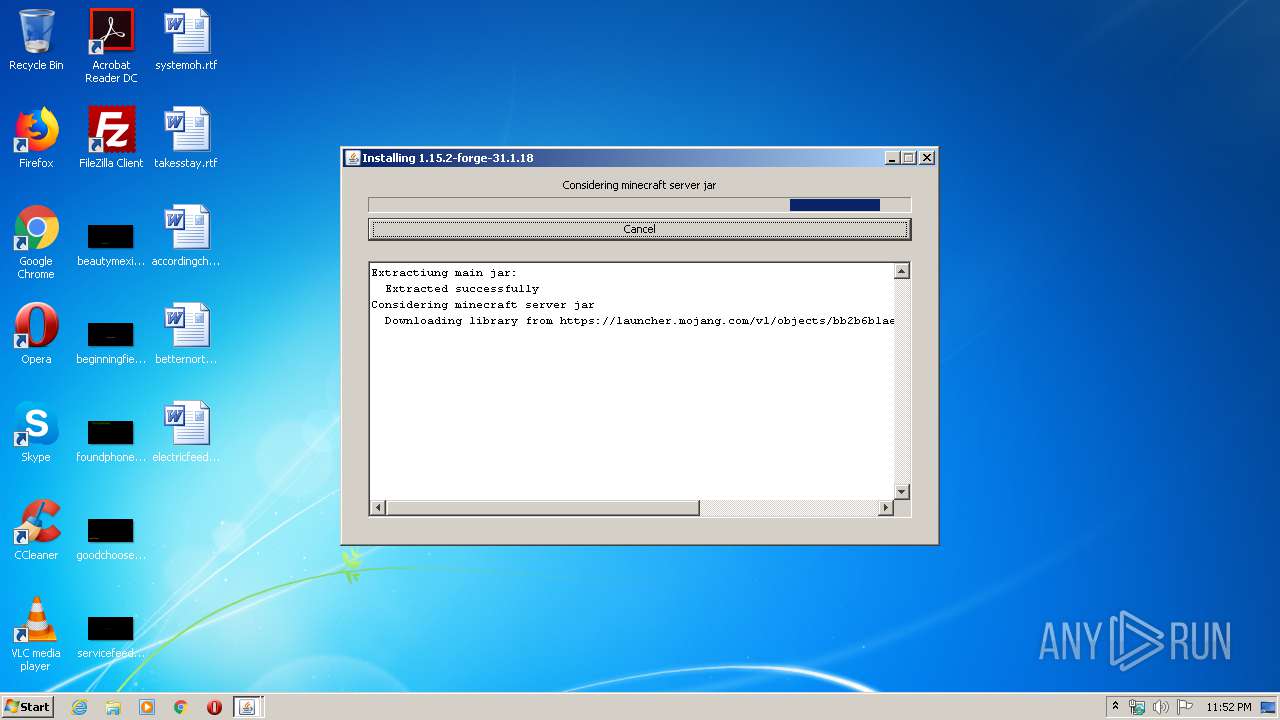Viewport: 1280px width, 720px height.
Task: Select Acrobat Reader DC desktop icon
Action: pyautogui.click(x=111, y=46)
